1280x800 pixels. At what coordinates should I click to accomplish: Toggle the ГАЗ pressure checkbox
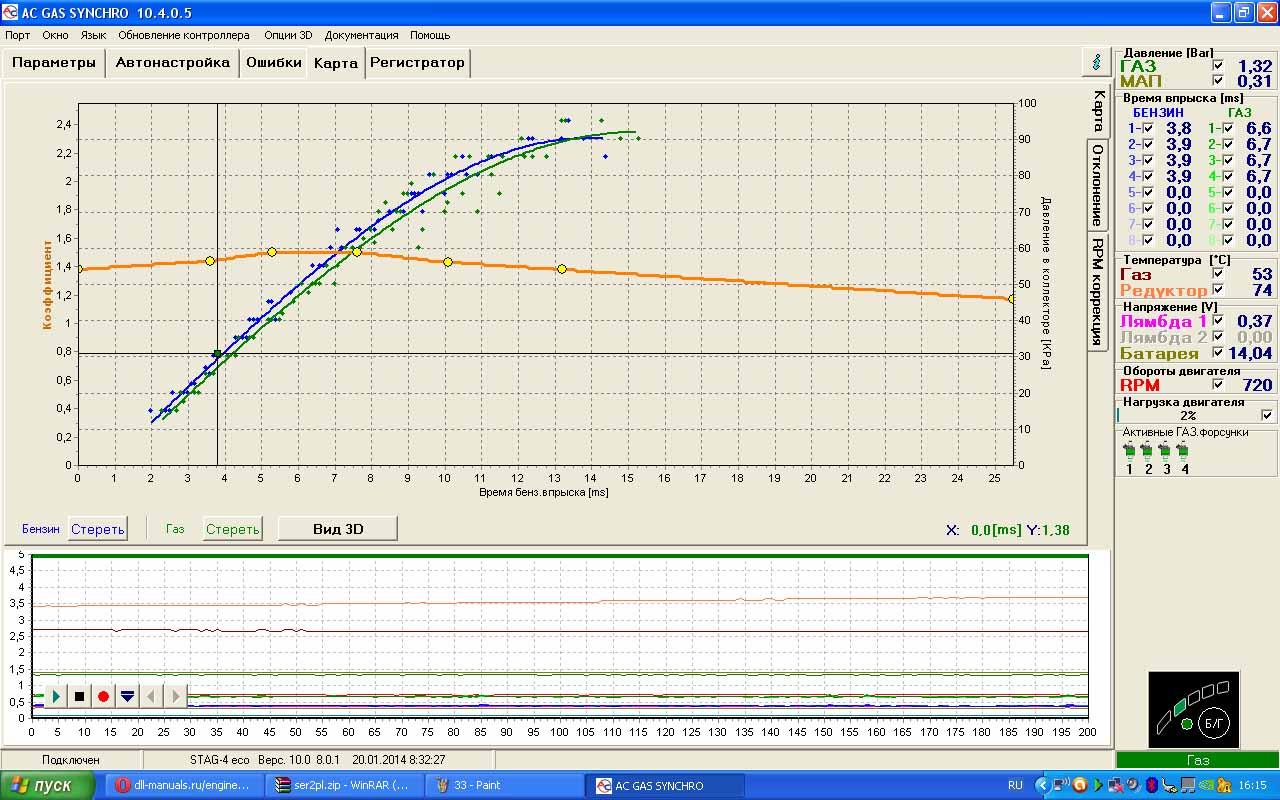[1218, 66]
